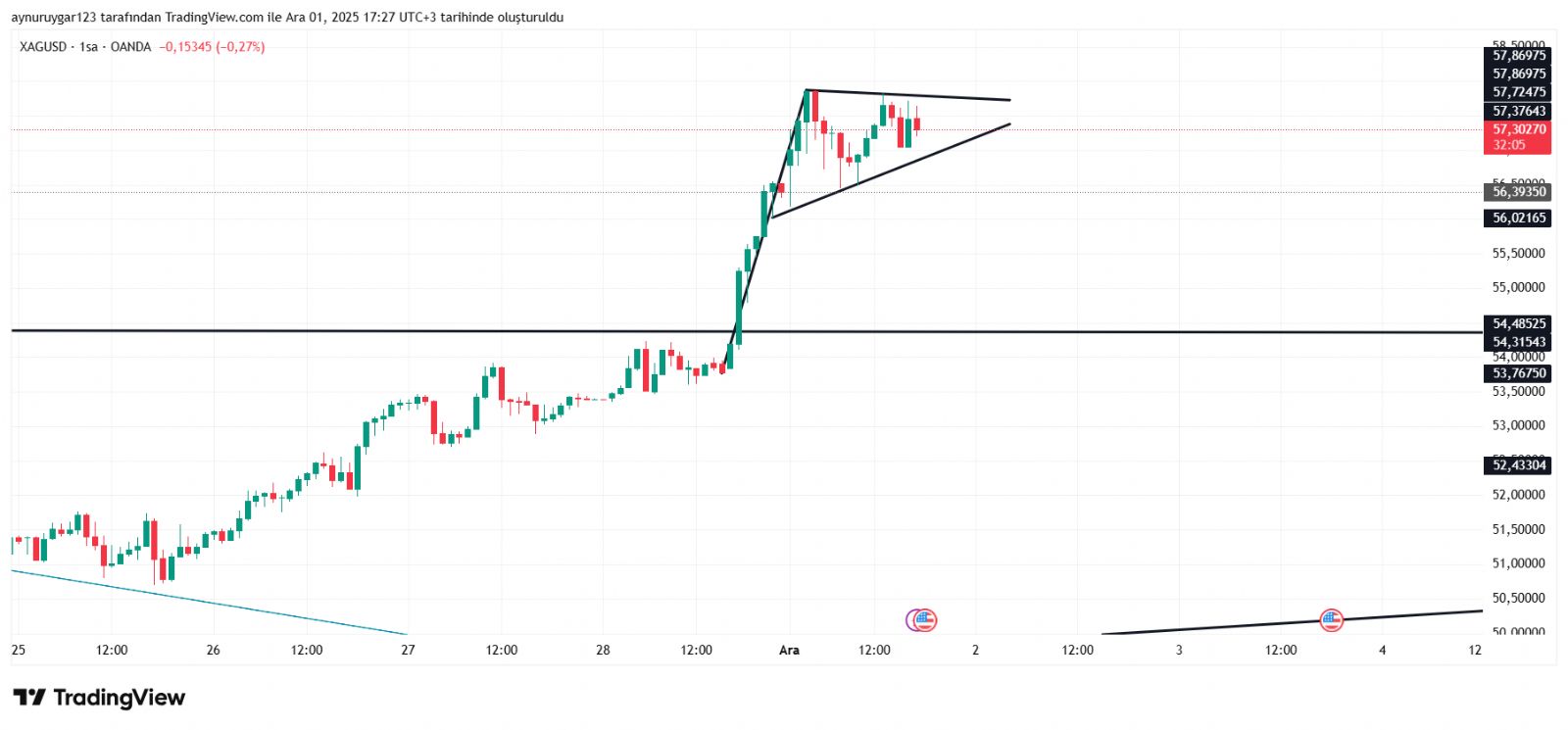The height and width of the screenshot is (730, 1568).
Task: Select the 54,48525 horizontal line price label
Action: tap(1518, 323)
